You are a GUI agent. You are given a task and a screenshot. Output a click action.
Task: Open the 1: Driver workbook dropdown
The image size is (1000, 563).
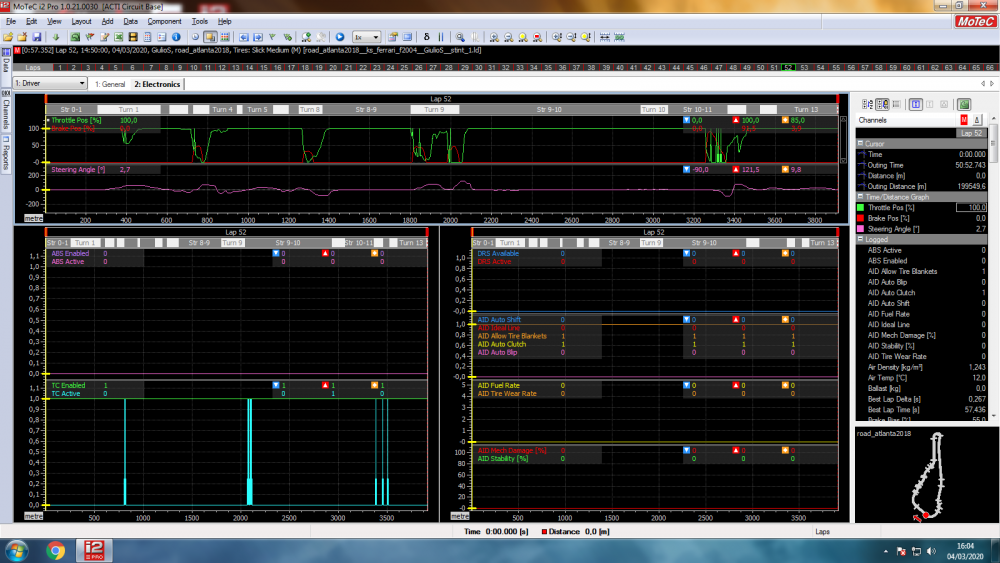pyautogui.click(x=50, y=84)
